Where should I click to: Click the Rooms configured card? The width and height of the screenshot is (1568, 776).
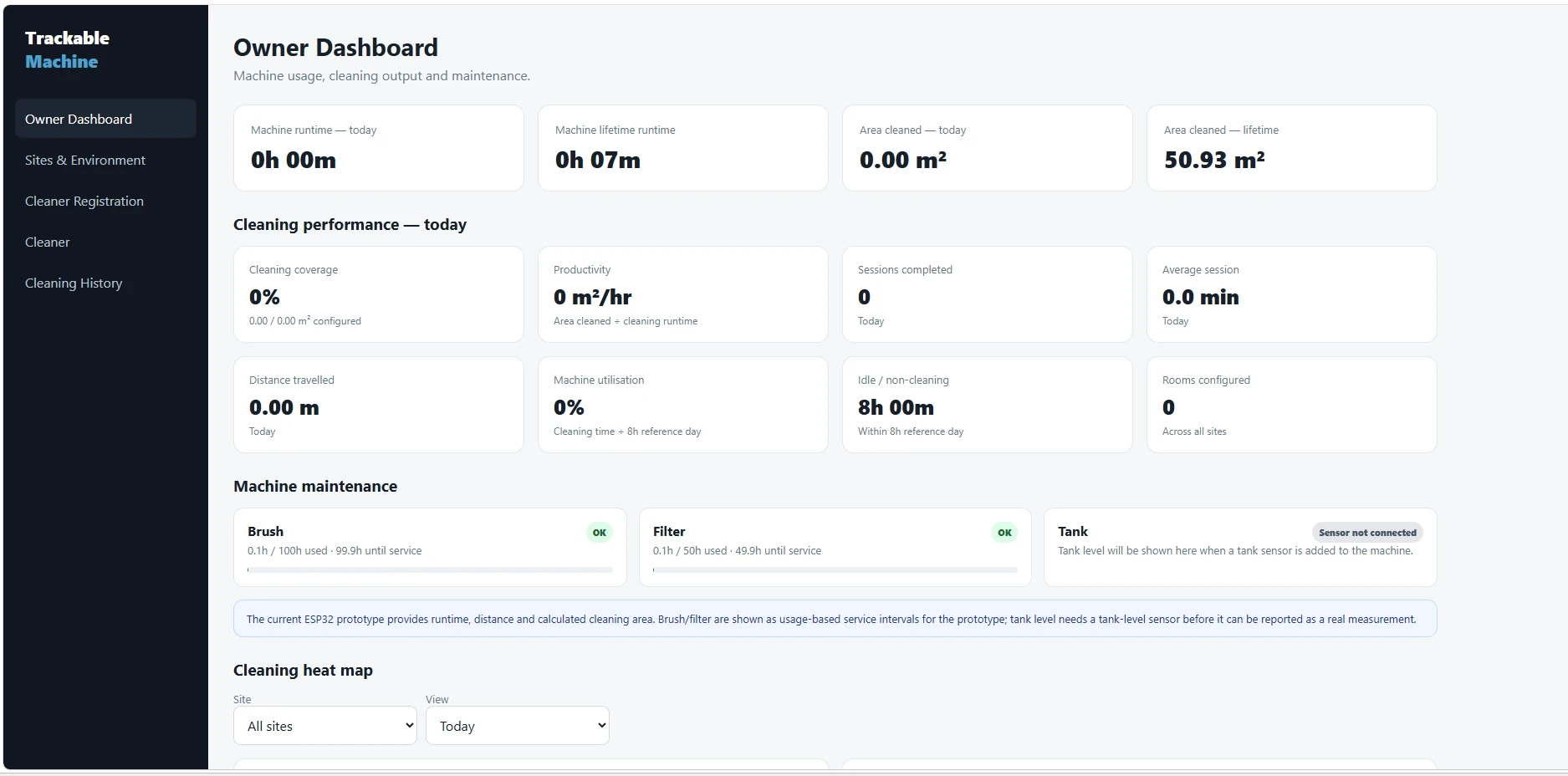pos(1291,405)
